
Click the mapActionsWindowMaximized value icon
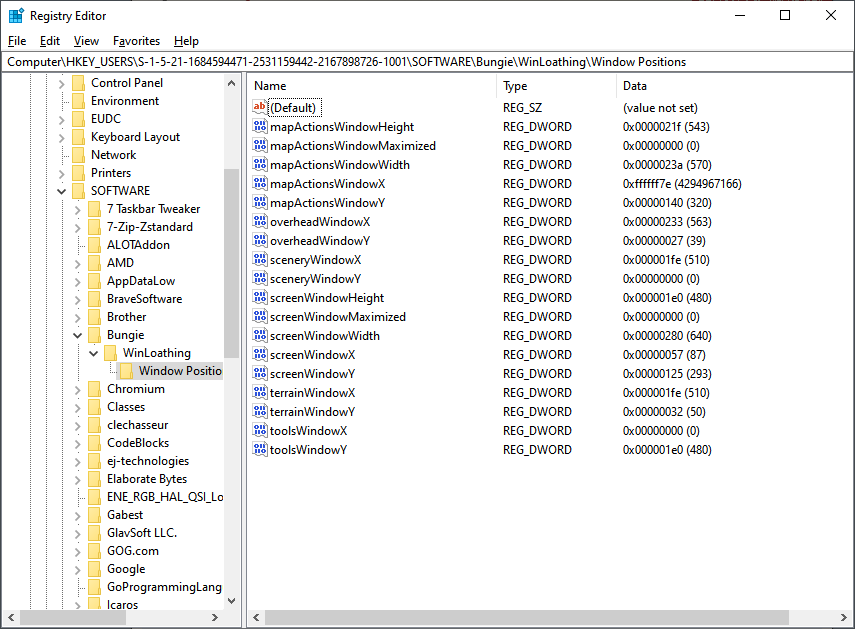pyautogui.click(x=260, y=146)
